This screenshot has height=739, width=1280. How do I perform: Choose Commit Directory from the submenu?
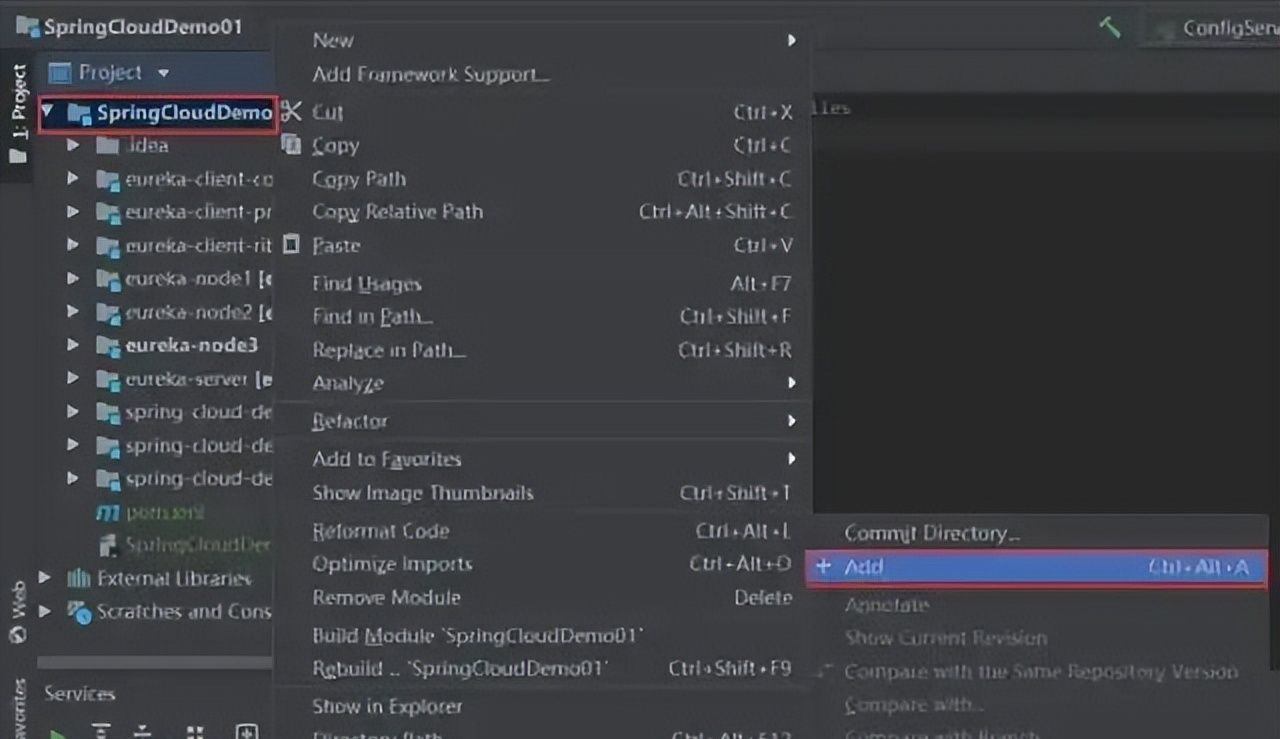931,533
